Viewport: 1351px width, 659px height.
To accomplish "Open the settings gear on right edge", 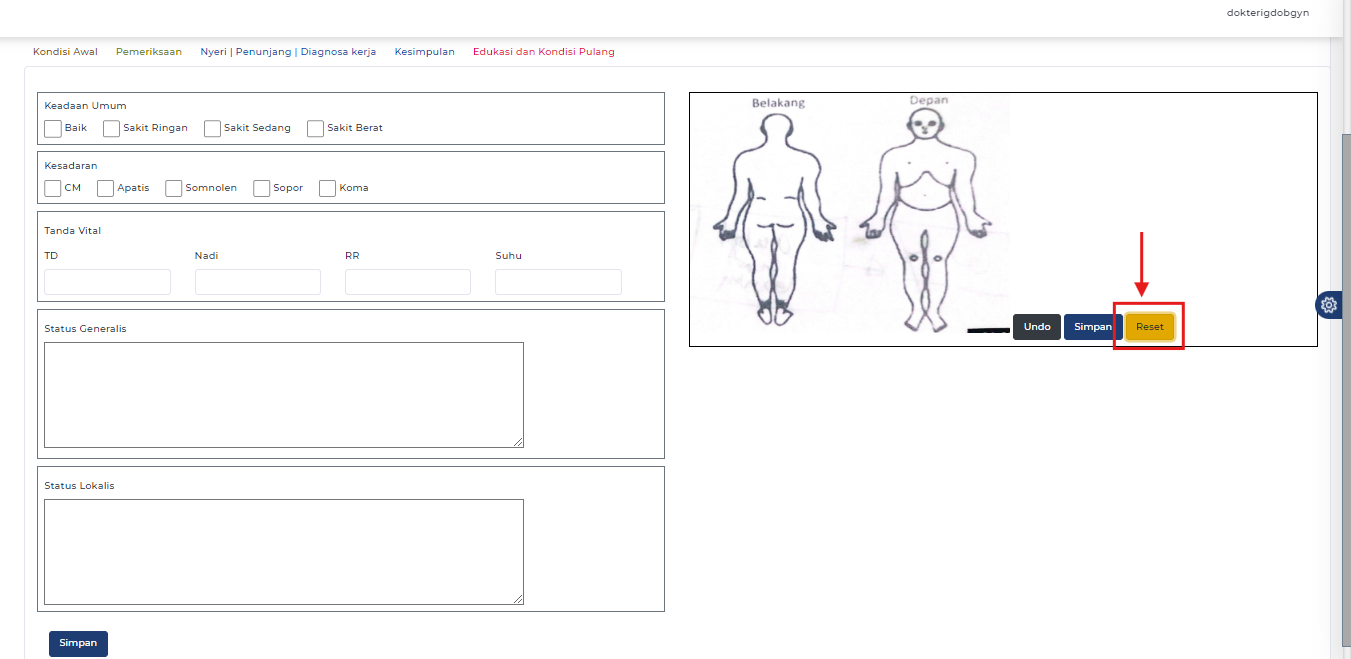I will 1329,305.
